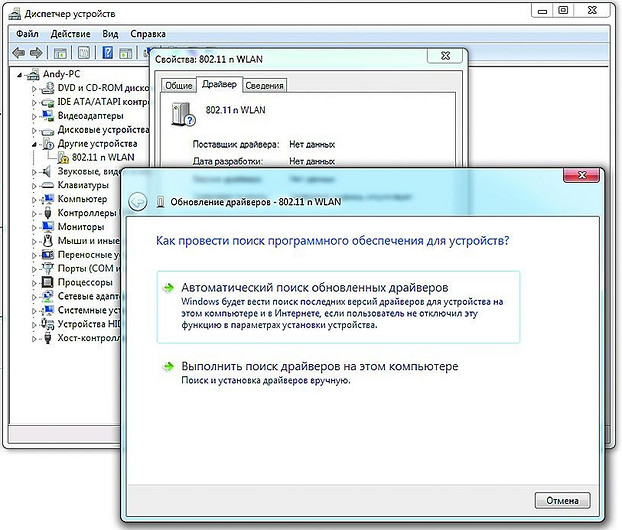
Task: Switch to the Общие tab
Action: [178, 85]
